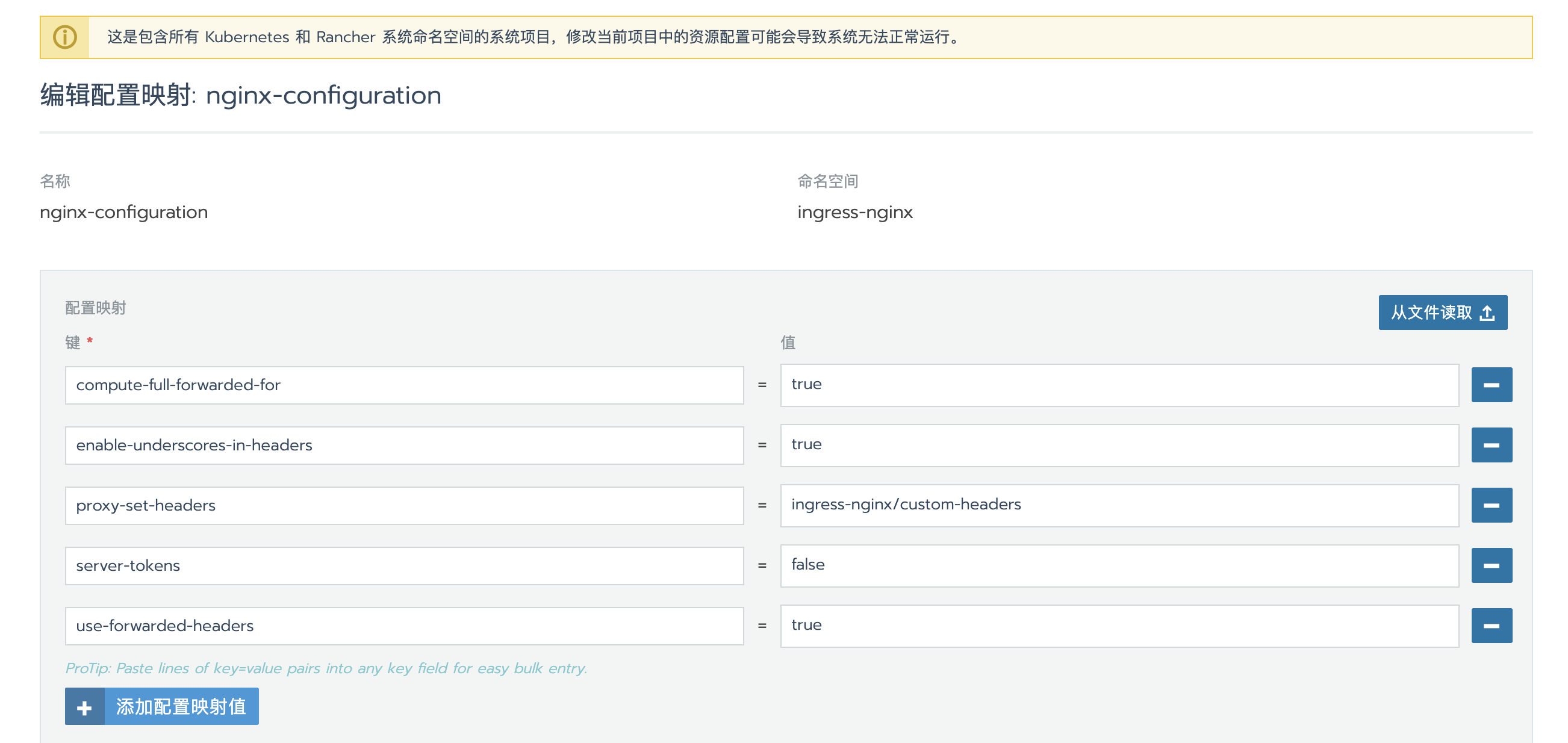Click the 从文件读取 upload button
This screenshot has width=1568, height=743.
tap(1443, 312)
